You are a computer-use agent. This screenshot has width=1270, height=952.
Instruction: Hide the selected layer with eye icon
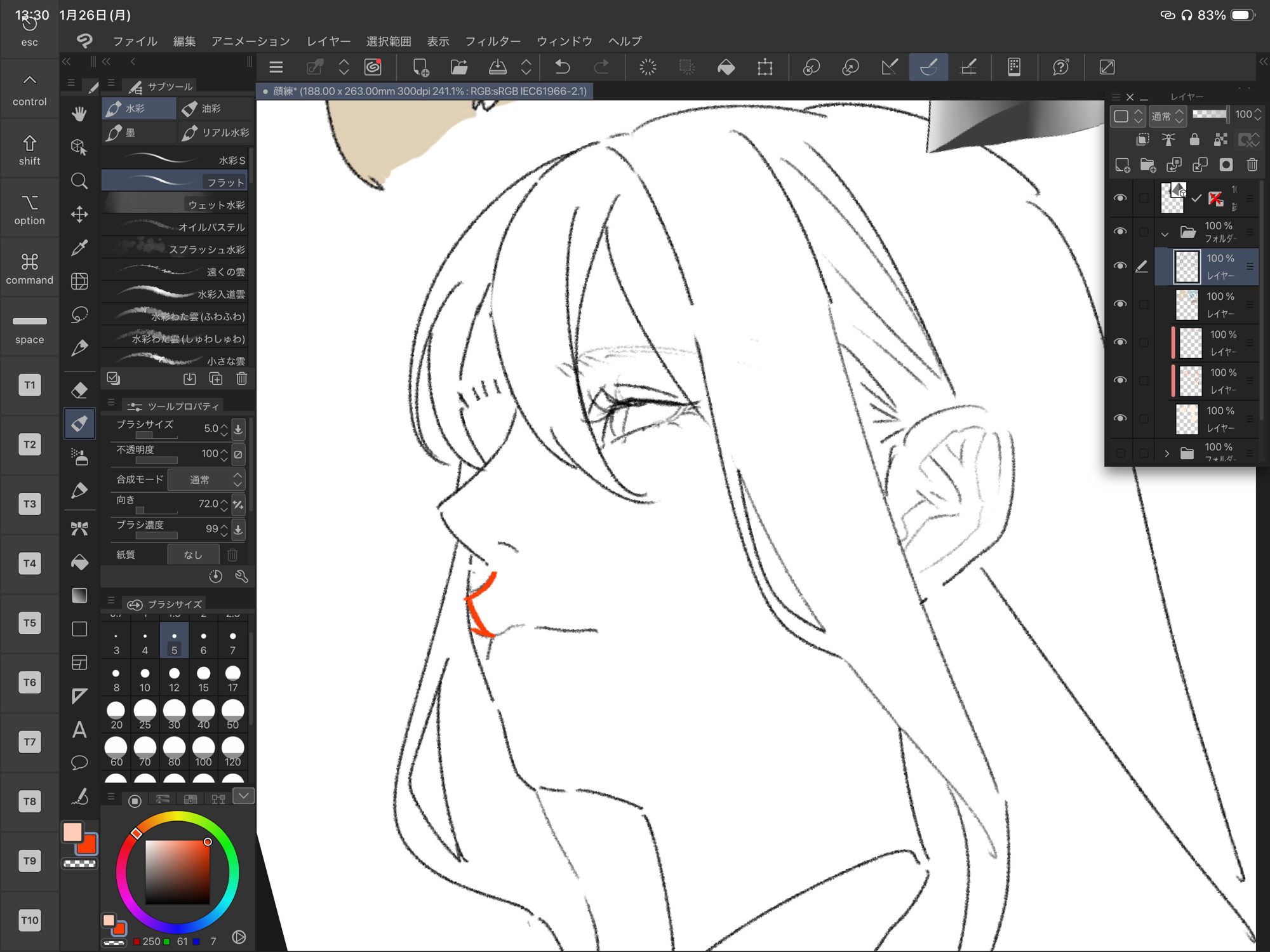[x=1120, y=266]
